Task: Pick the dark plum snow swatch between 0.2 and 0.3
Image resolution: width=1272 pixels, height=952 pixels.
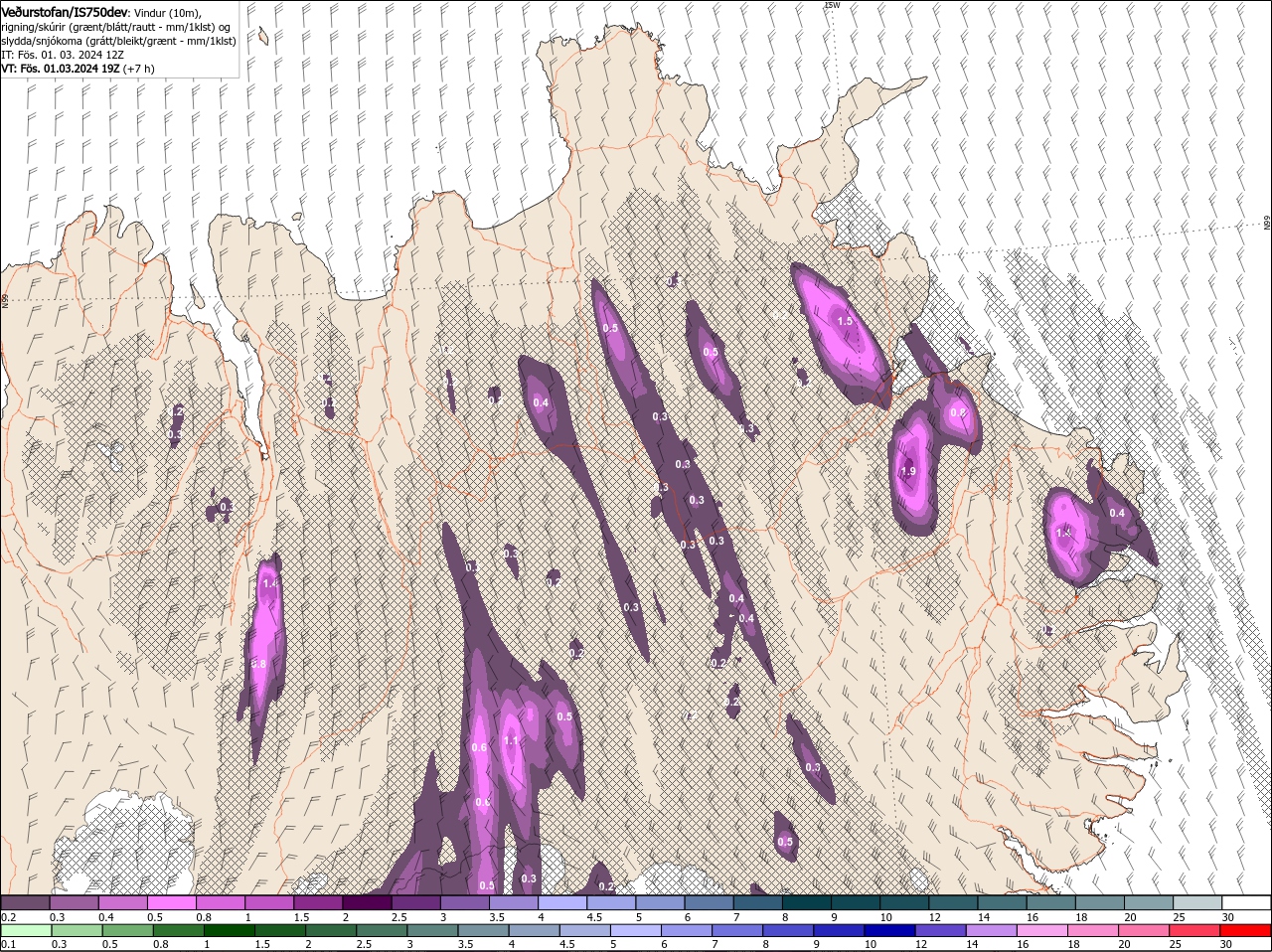Action: click(x=25, y=903)
